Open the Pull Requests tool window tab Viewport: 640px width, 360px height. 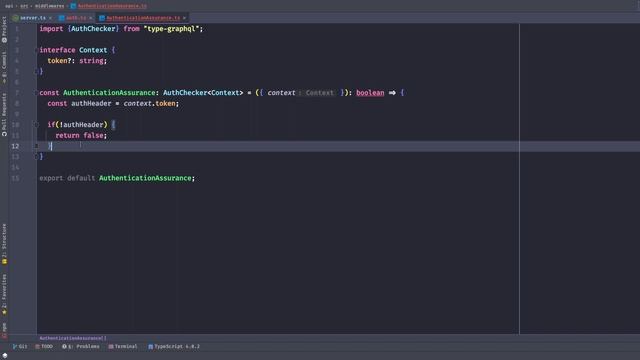point(4,114)
